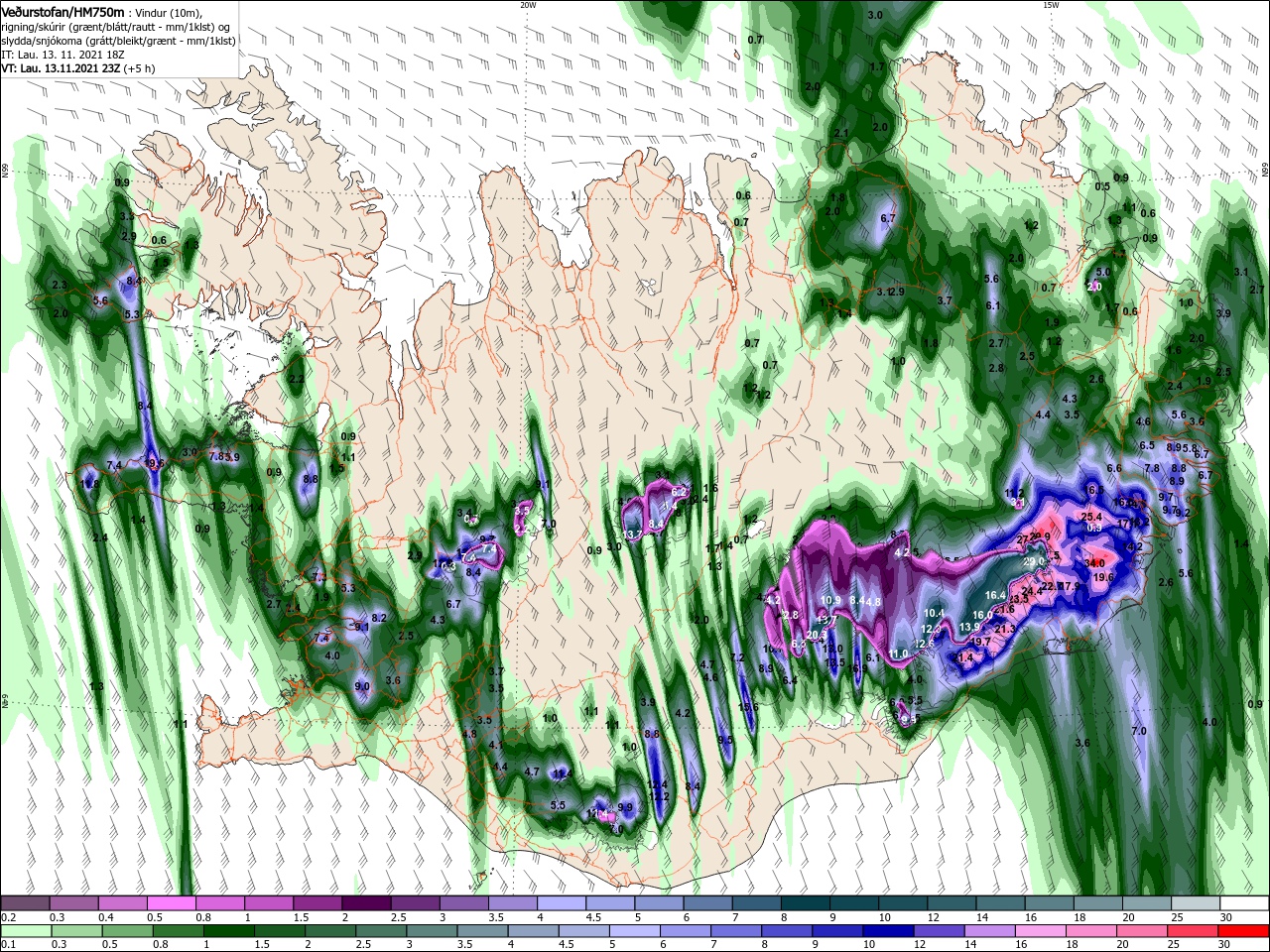Click the 9.2 value on the east coast
The image size is (1270, 952).
(1184, 514)
